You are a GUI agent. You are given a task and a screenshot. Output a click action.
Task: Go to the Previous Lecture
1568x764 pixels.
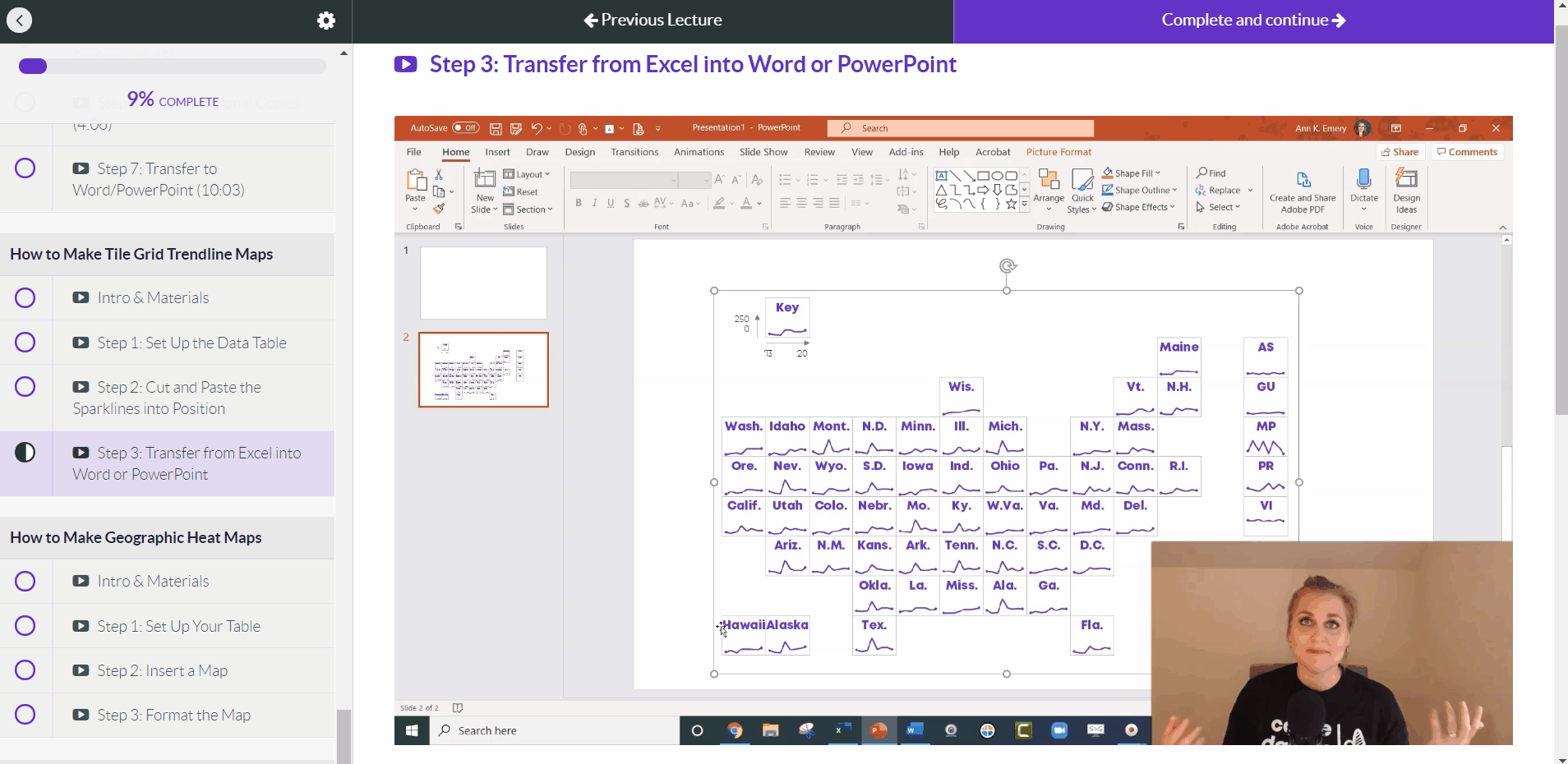pos(653,21)
